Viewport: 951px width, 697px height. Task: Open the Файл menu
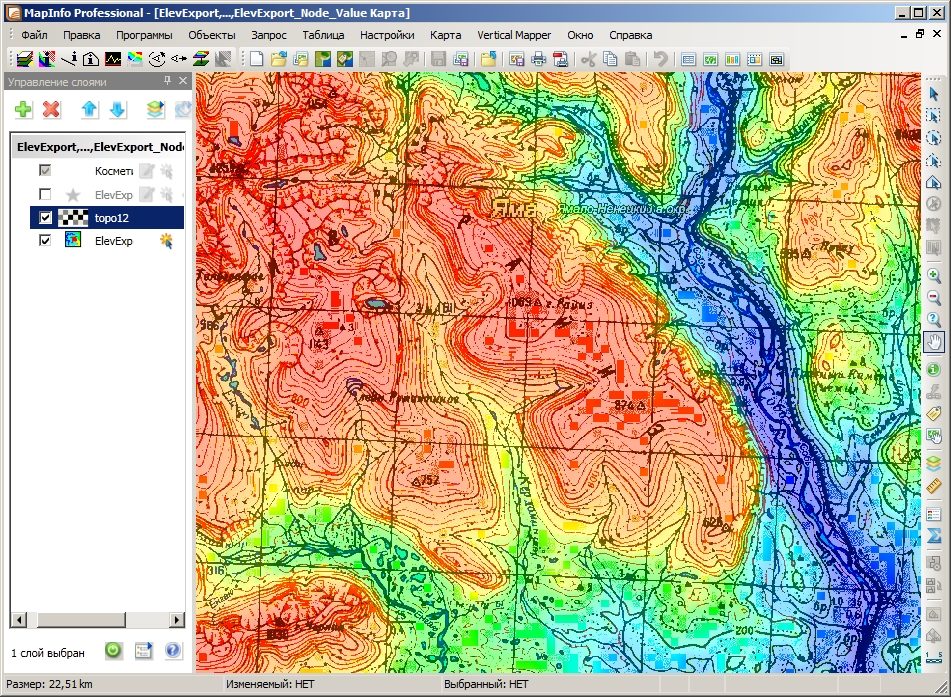pyautogui.click(x=34, y=35)
